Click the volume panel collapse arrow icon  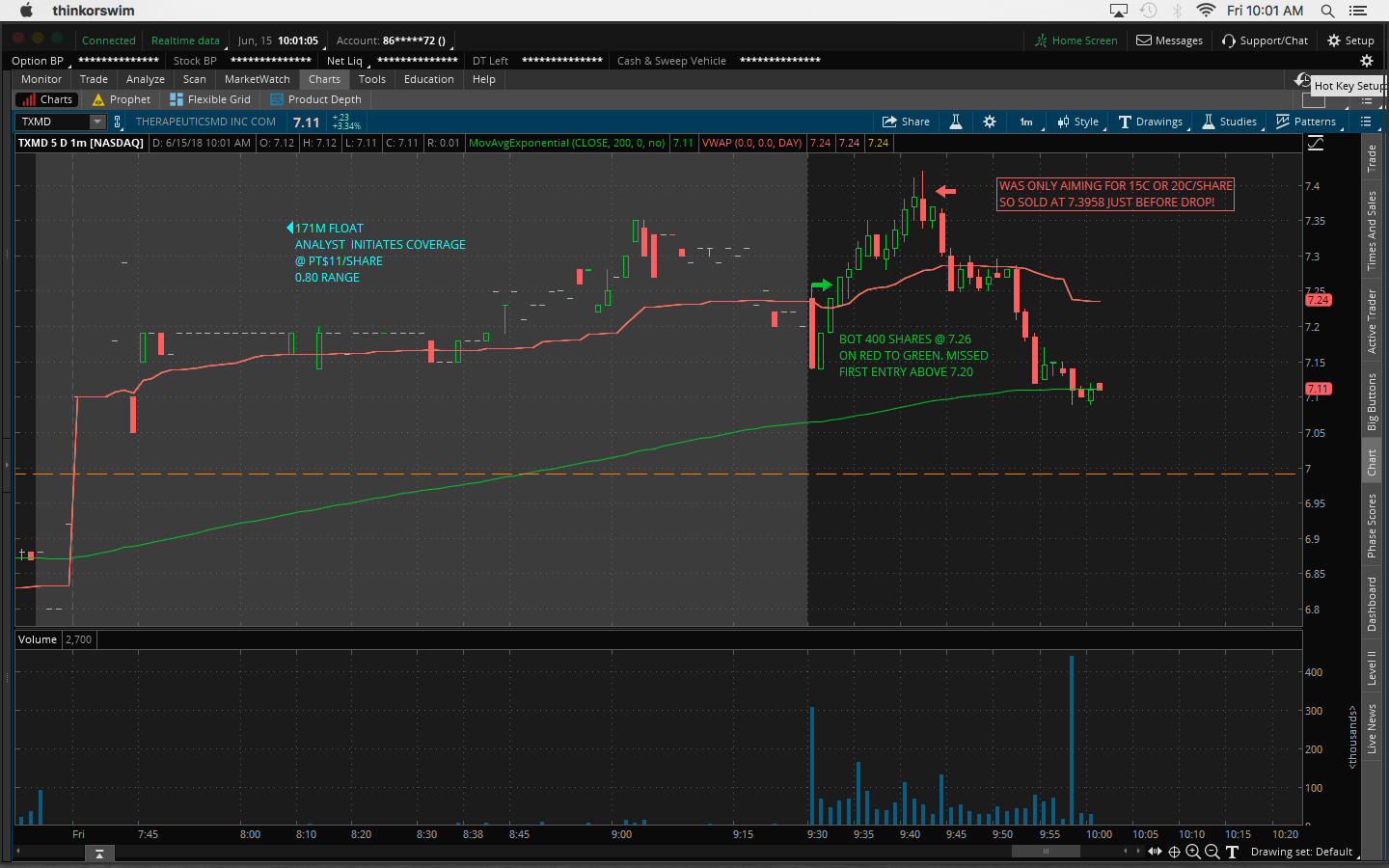click(x=98, y=854)
